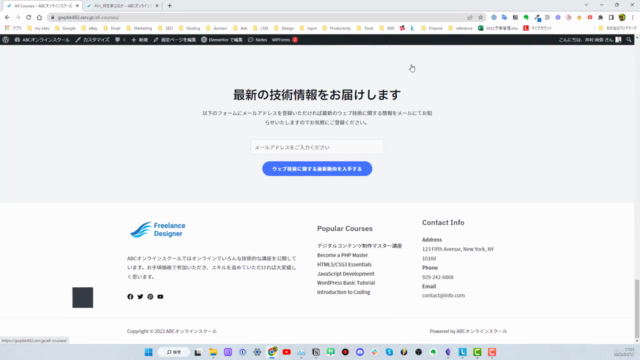Reload the page with the refresh icon
640x360 pixels.
(29, 17)
